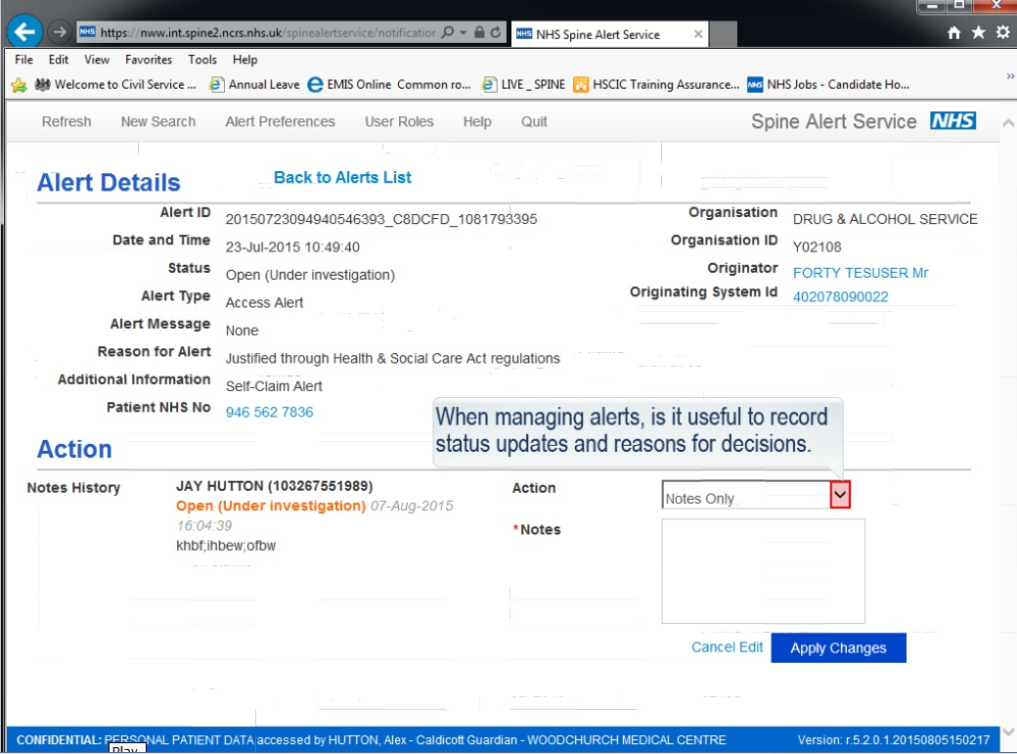Click the add to favorites bar star
The height and width of the screenshot is (754, 1017).
[x=19, y=85]
